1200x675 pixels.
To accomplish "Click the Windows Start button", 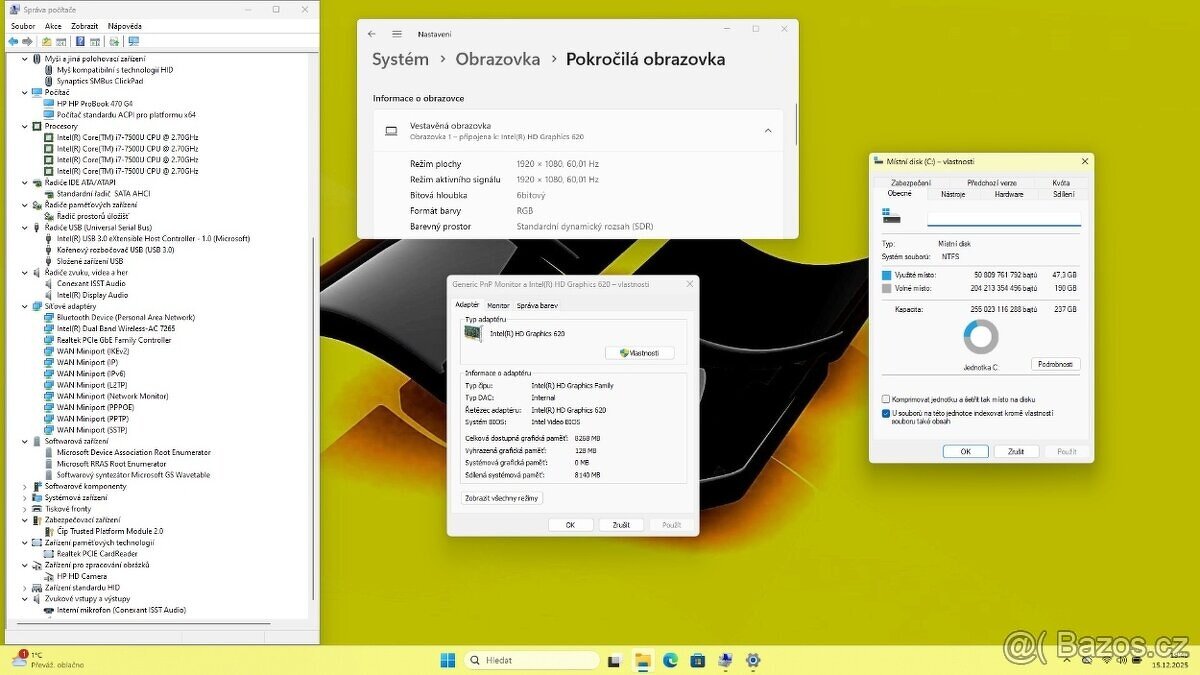I will click(x=447, y=660).
